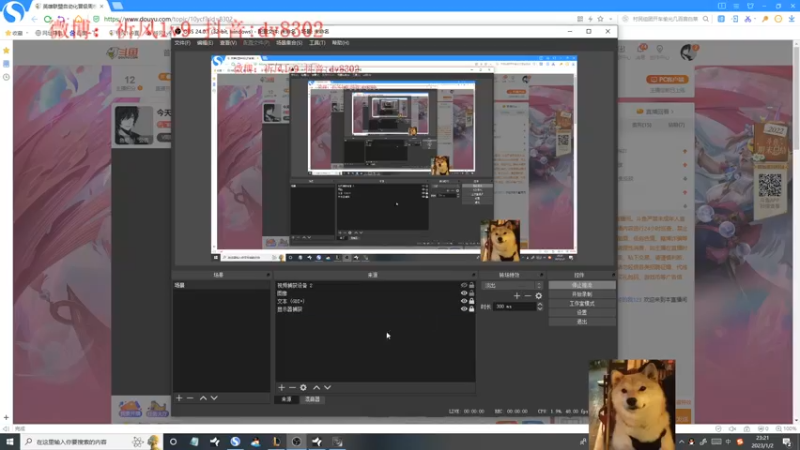Move the scene down in the list
The width and height of the screenshot is (800, 450).
pos(214,398)
